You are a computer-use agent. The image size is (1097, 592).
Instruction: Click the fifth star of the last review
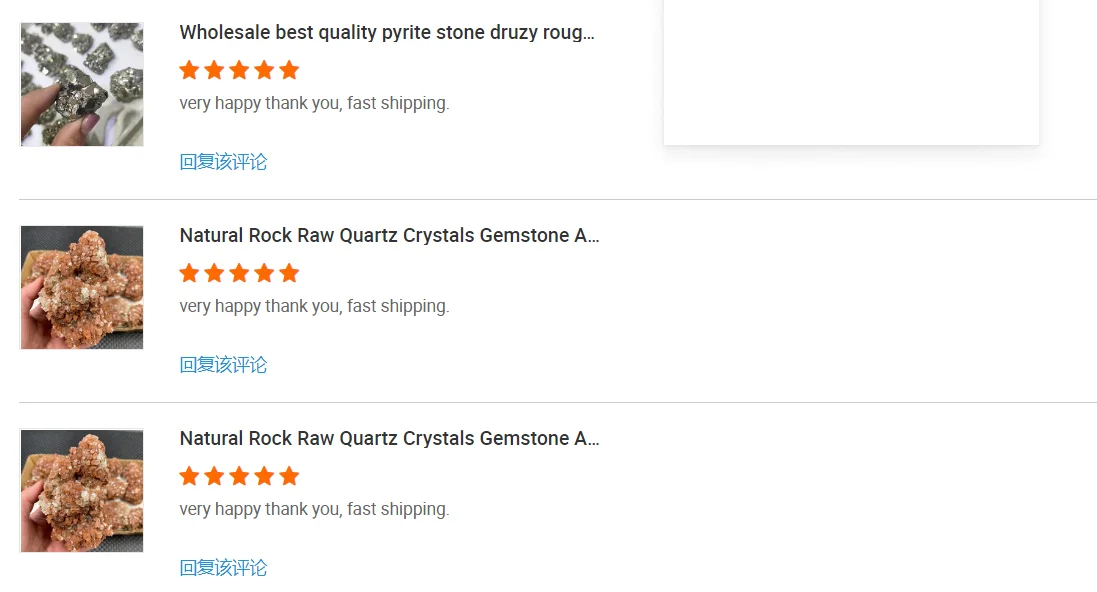click(x=289, y=476)
